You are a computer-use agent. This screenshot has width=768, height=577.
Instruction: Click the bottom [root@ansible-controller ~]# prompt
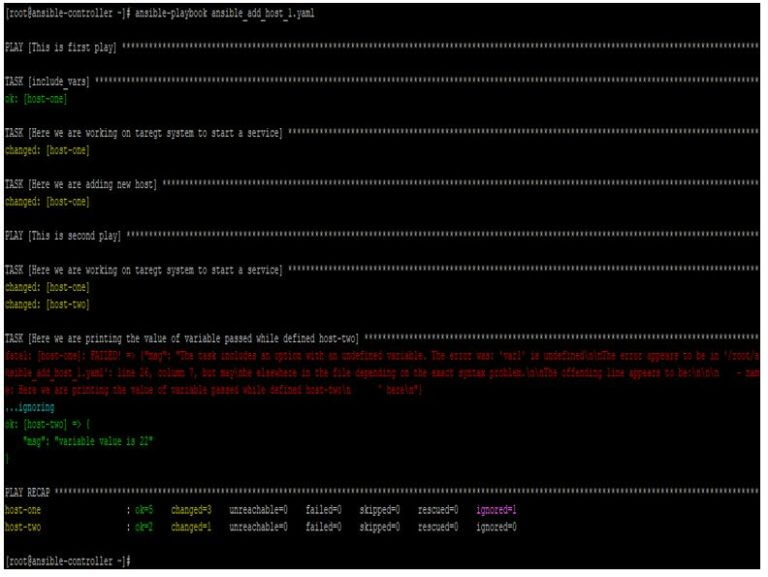tap(68, 561)
